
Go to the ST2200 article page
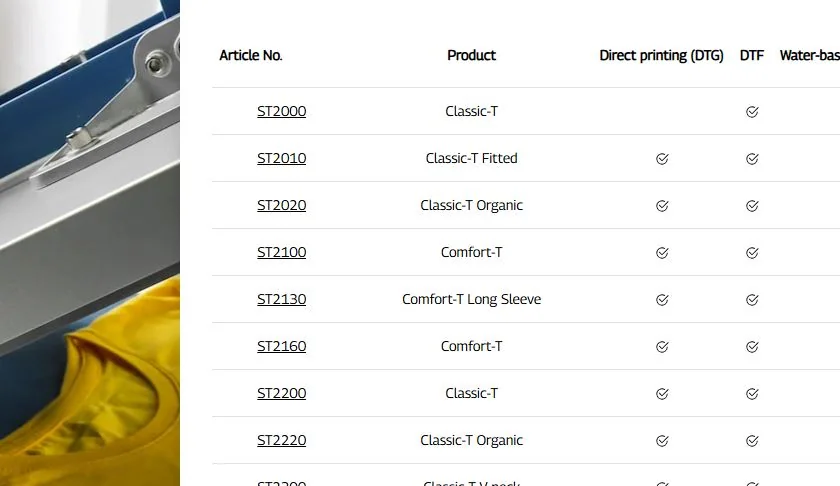coord(281,393)
